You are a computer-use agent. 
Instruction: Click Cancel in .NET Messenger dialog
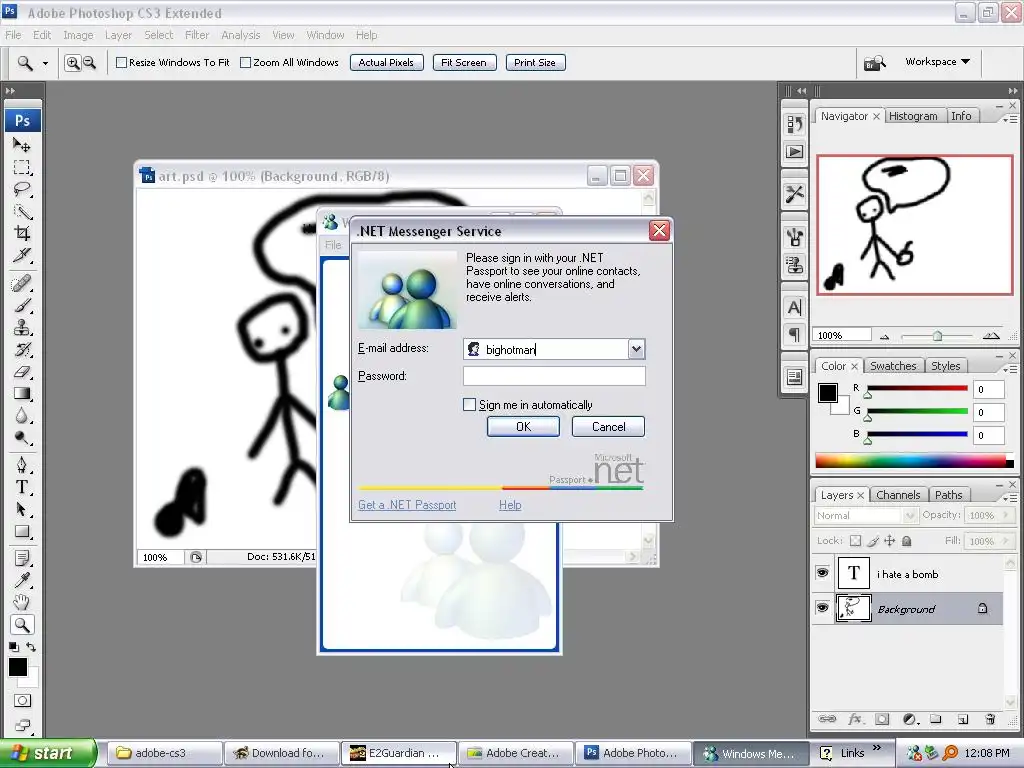coord(608,426)
